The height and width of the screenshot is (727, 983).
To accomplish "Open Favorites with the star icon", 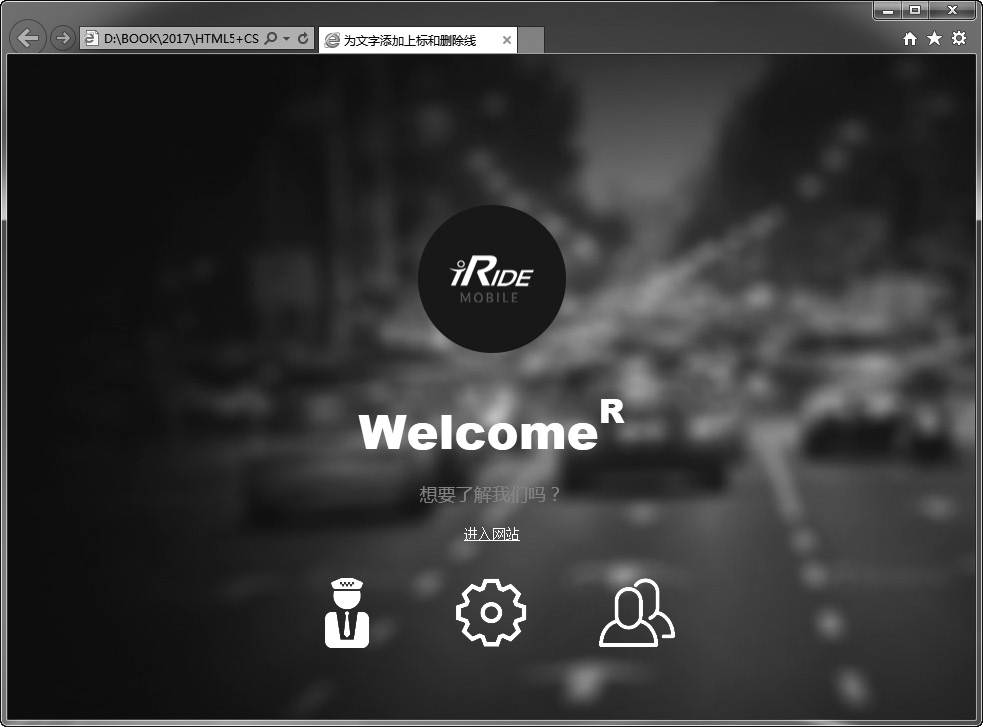I will tap(934, 39).
